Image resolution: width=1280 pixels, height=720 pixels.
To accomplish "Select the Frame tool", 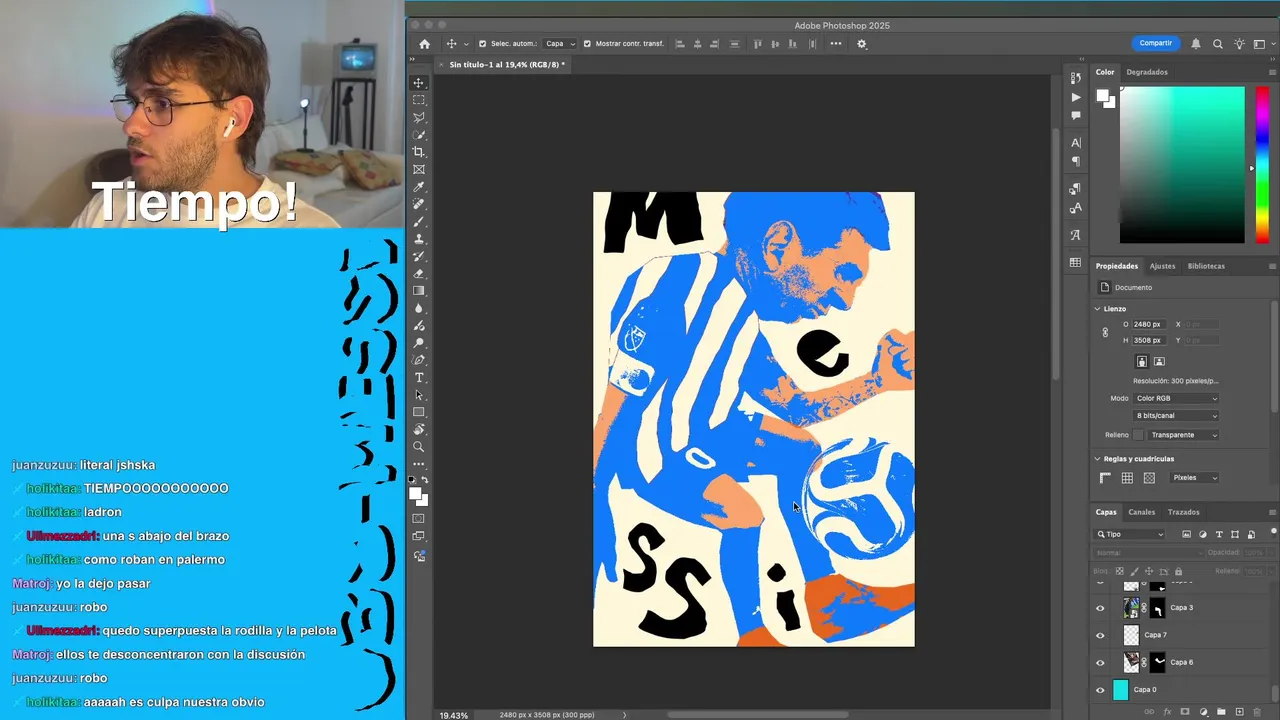I will [x=419, y=169].
